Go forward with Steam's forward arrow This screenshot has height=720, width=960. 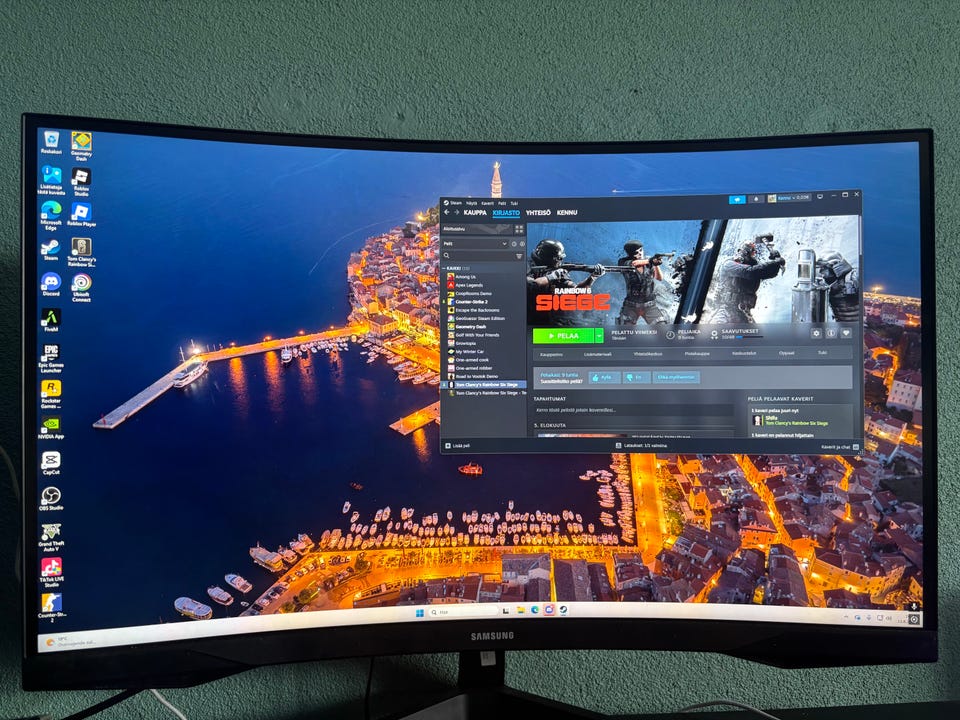(x=456, y=212)
